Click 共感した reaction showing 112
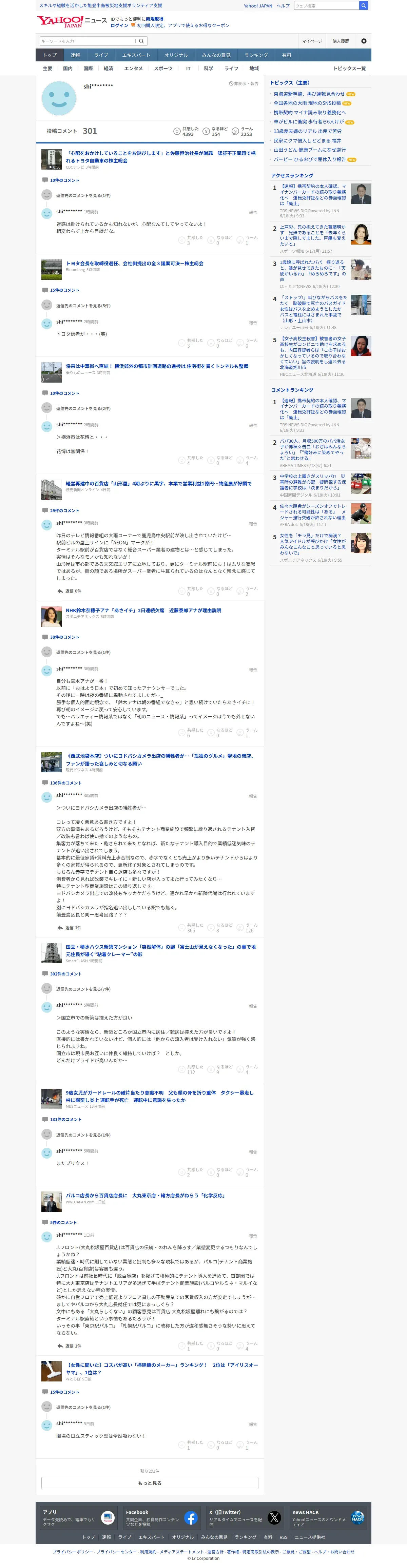Viewport: 407px width, 1568px height. (191, 1069)
